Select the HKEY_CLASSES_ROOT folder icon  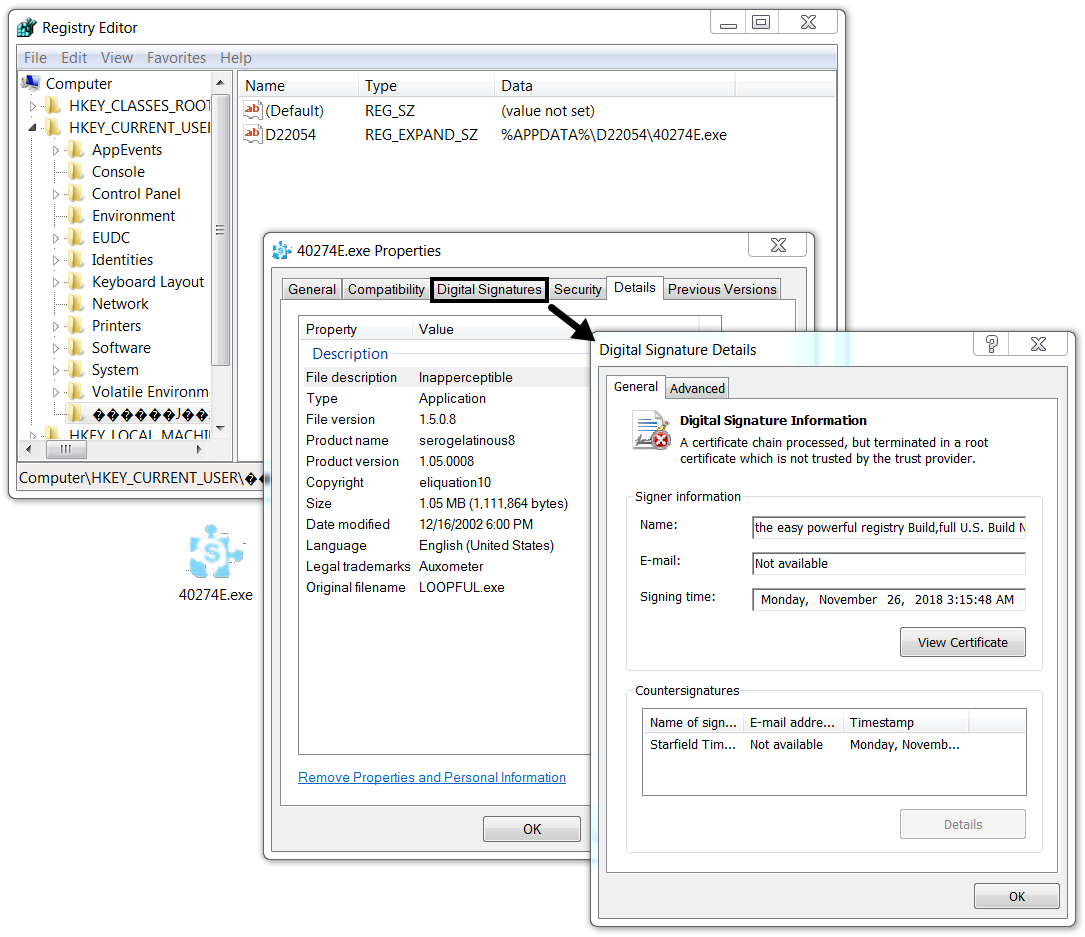(53, 105)
